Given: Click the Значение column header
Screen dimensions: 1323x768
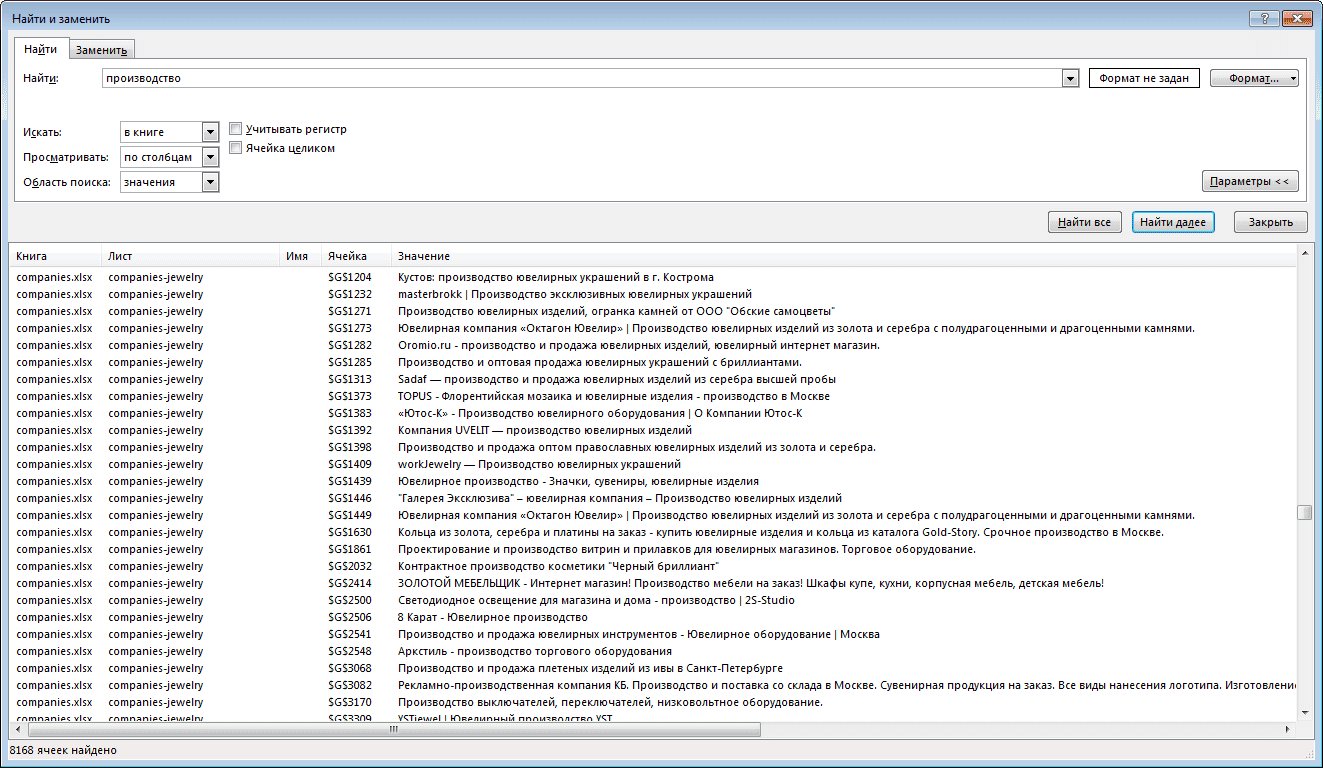Looking at the screenshot, I should click(843, 256).
